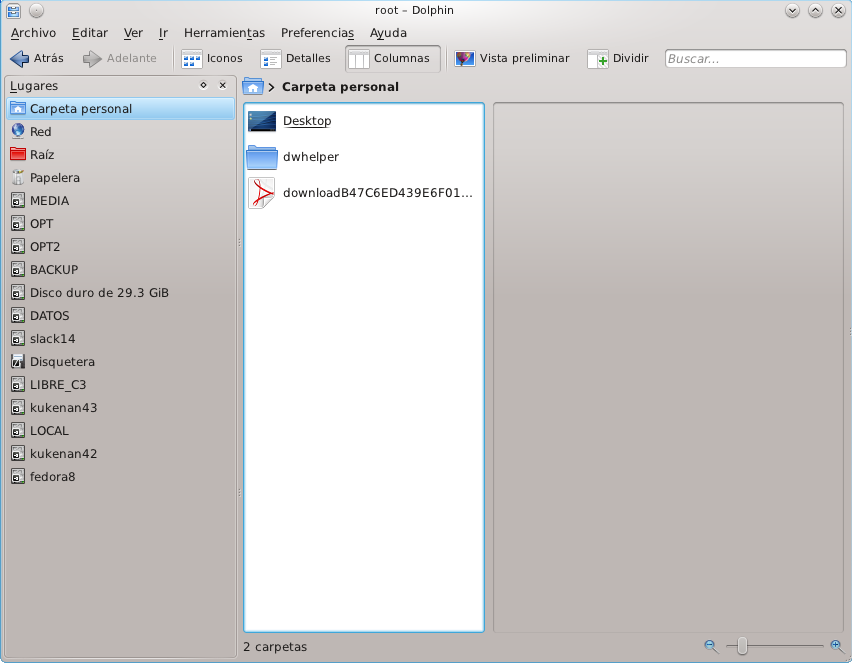Click the zoom in magnifier icon
The height and width of the screenshot is (663, 852).
[837, 646]
